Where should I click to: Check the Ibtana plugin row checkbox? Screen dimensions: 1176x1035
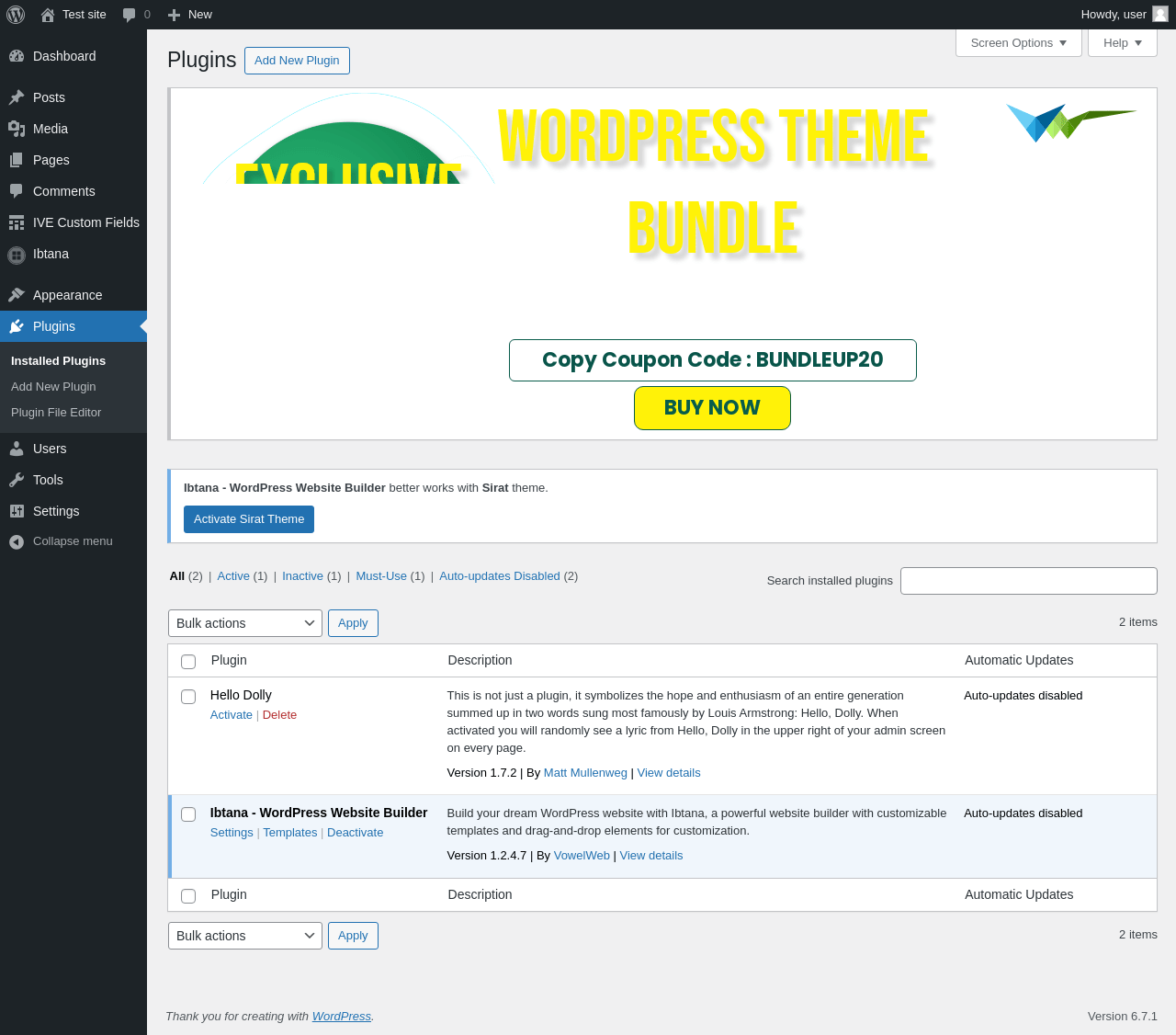tap(188, 814)
